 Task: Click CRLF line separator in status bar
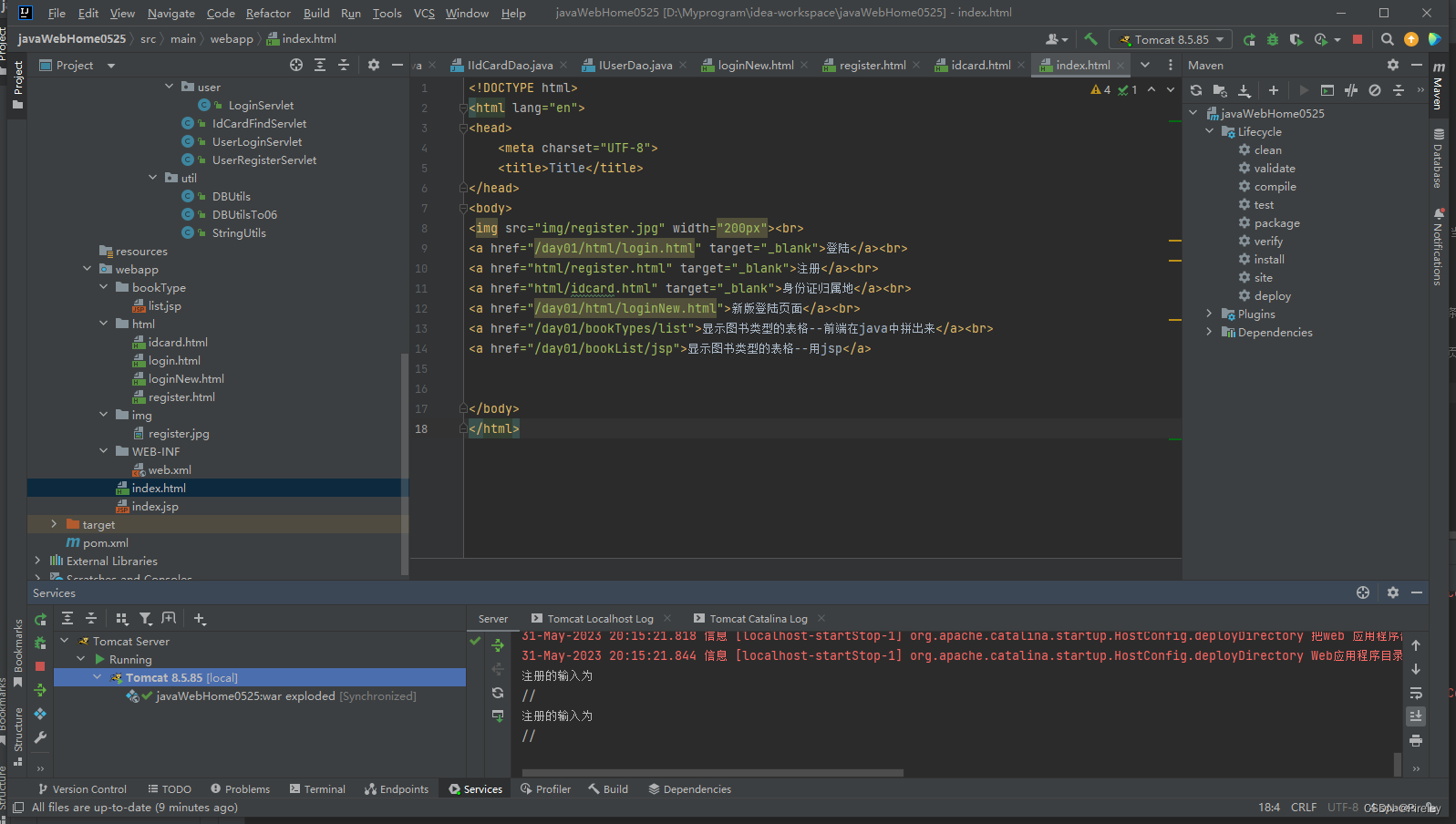1303,808
